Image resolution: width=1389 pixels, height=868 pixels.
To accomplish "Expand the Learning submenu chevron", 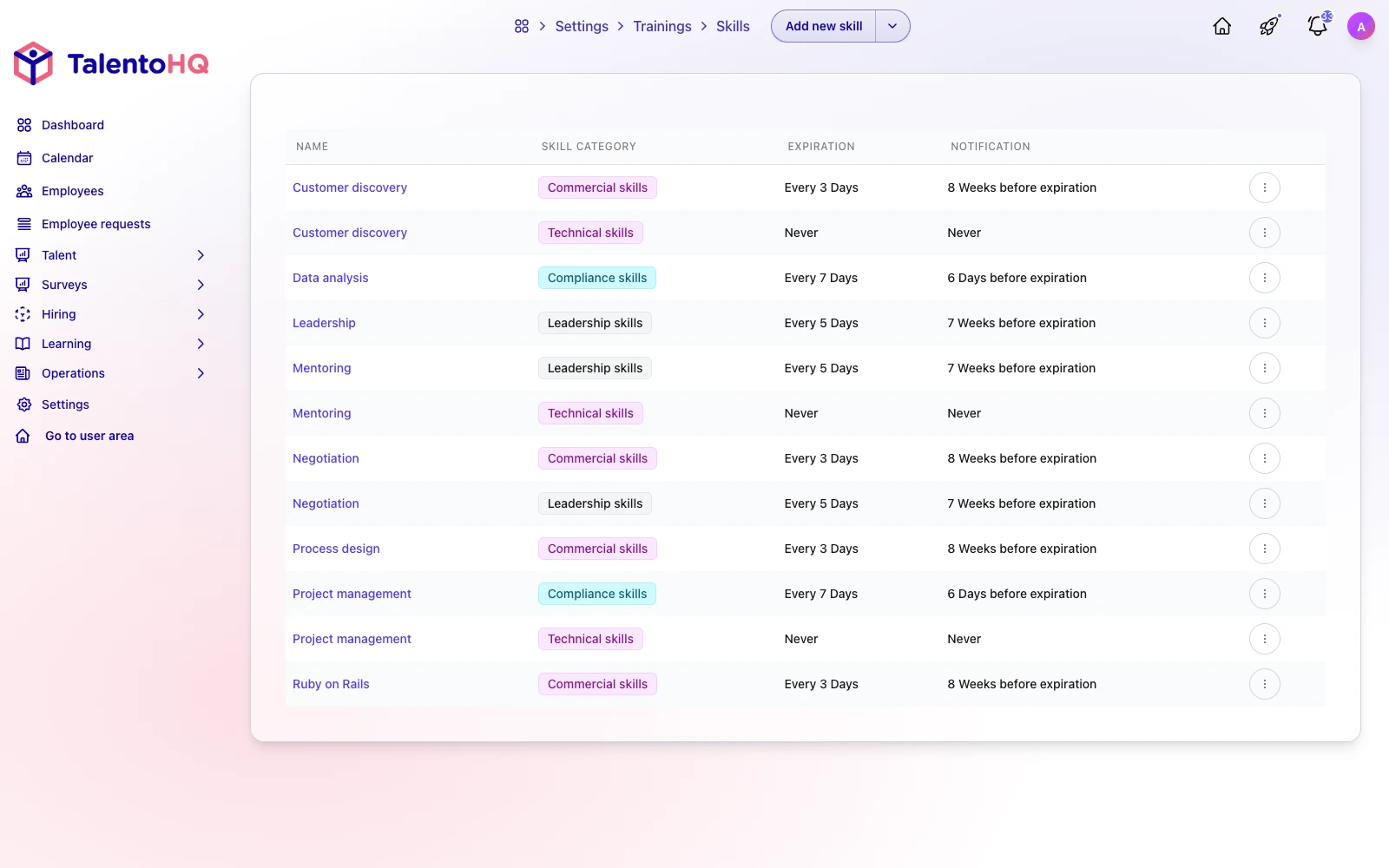I will point(201,344).
